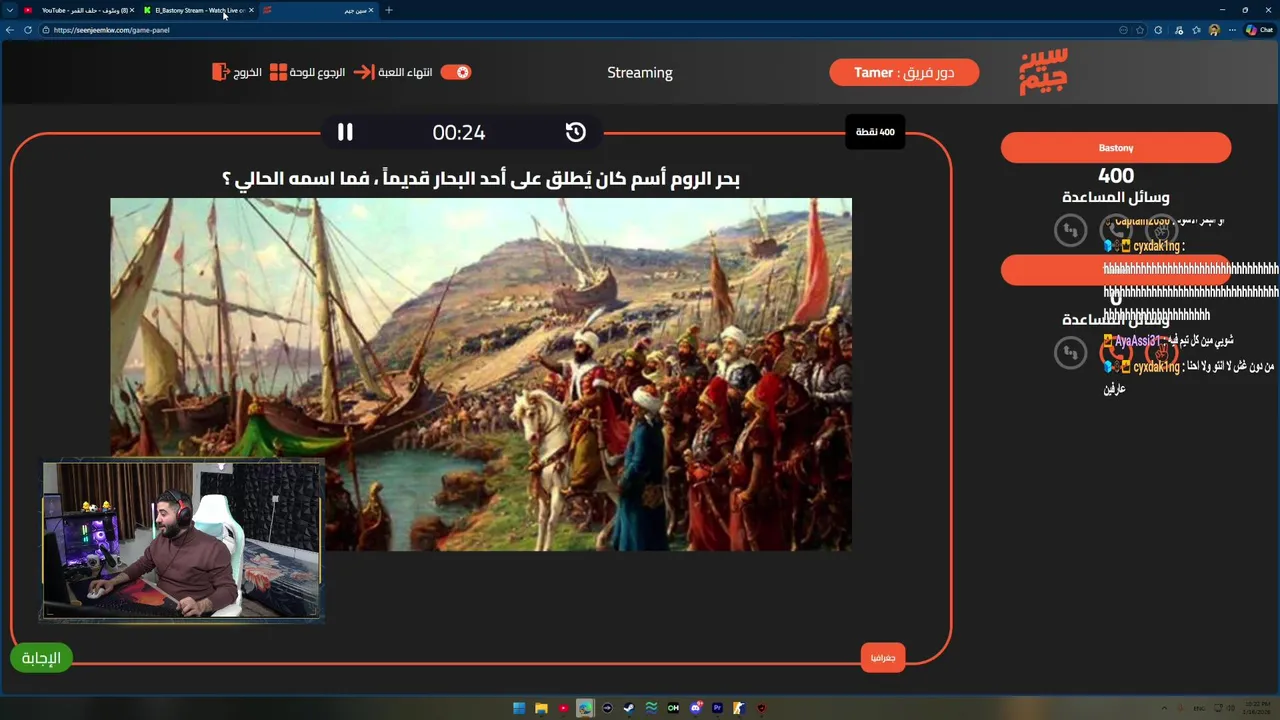Click the دور فريق : Tamer turn banner
Screen dimensions: 1280x720
pos(904,72)
